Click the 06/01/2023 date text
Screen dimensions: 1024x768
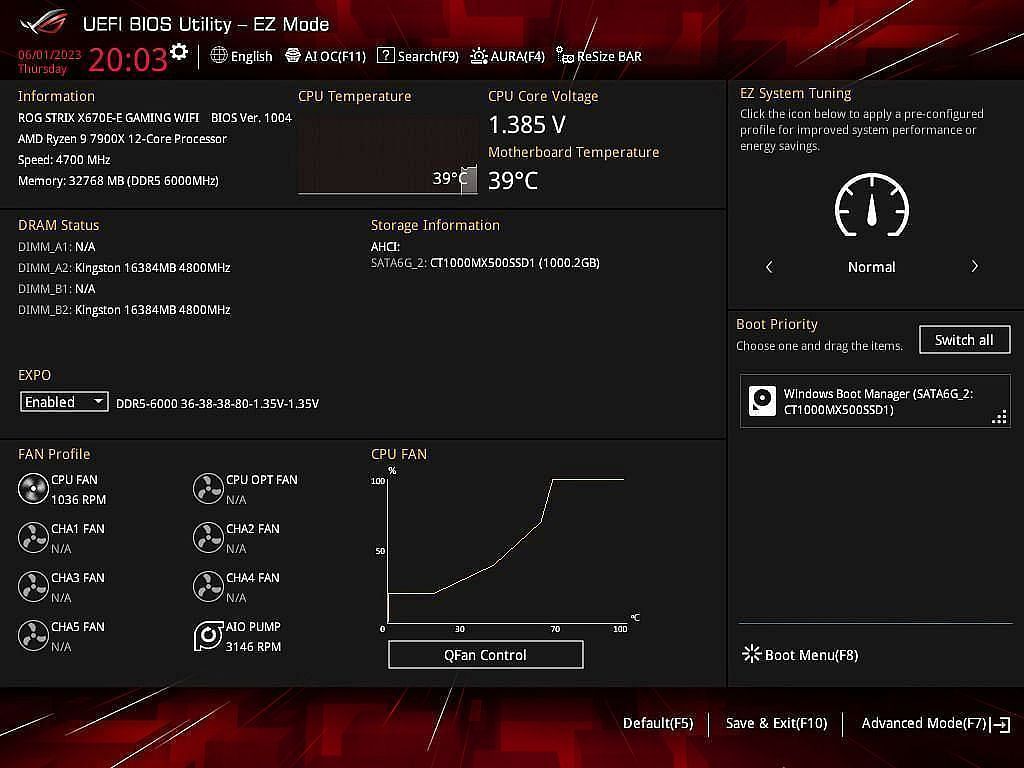point(50,54)
